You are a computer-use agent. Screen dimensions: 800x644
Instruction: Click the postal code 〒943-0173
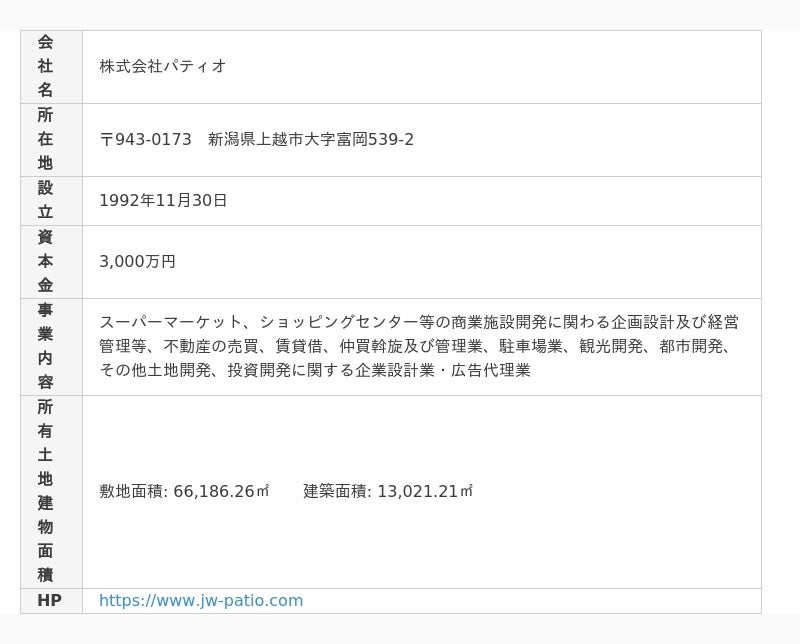click(x=146, y=139)
